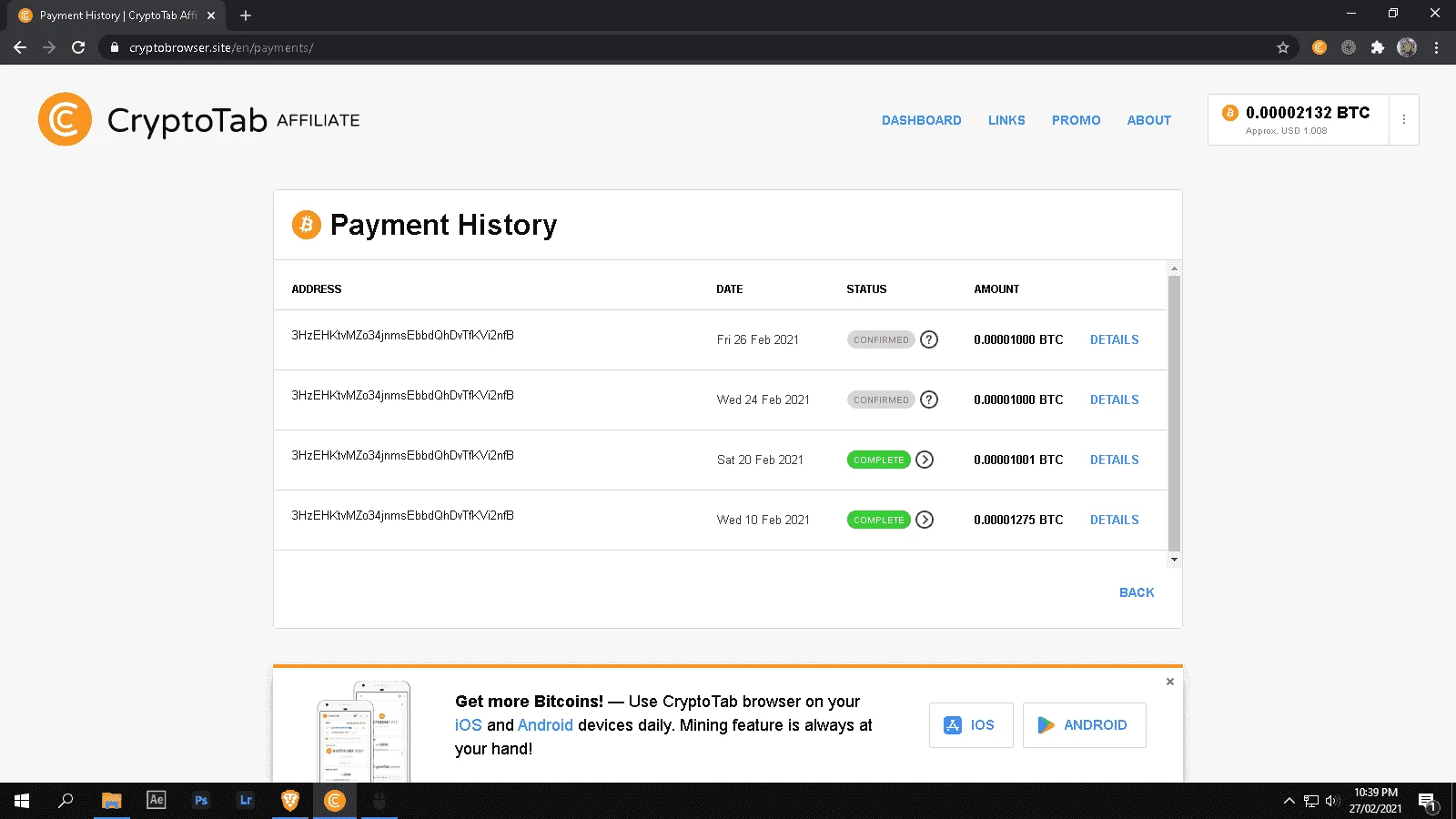Image resolution: width=1456 pixels, height=819 pixels.
Task: Open the browser profile avatar
Action: click(x=1407, y=47)
